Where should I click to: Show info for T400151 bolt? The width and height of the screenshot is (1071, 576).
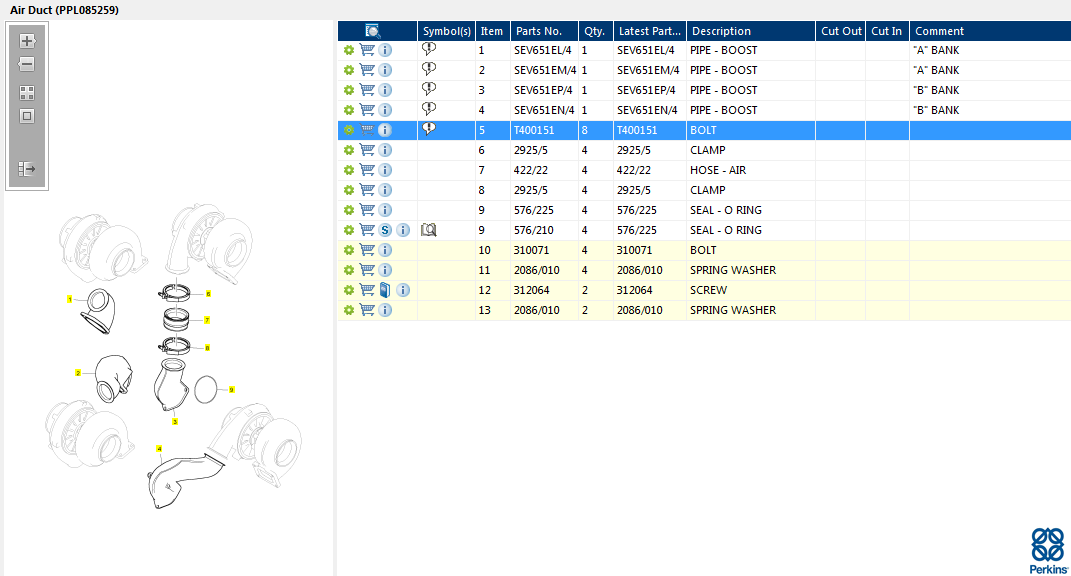[x=385, y=130]
